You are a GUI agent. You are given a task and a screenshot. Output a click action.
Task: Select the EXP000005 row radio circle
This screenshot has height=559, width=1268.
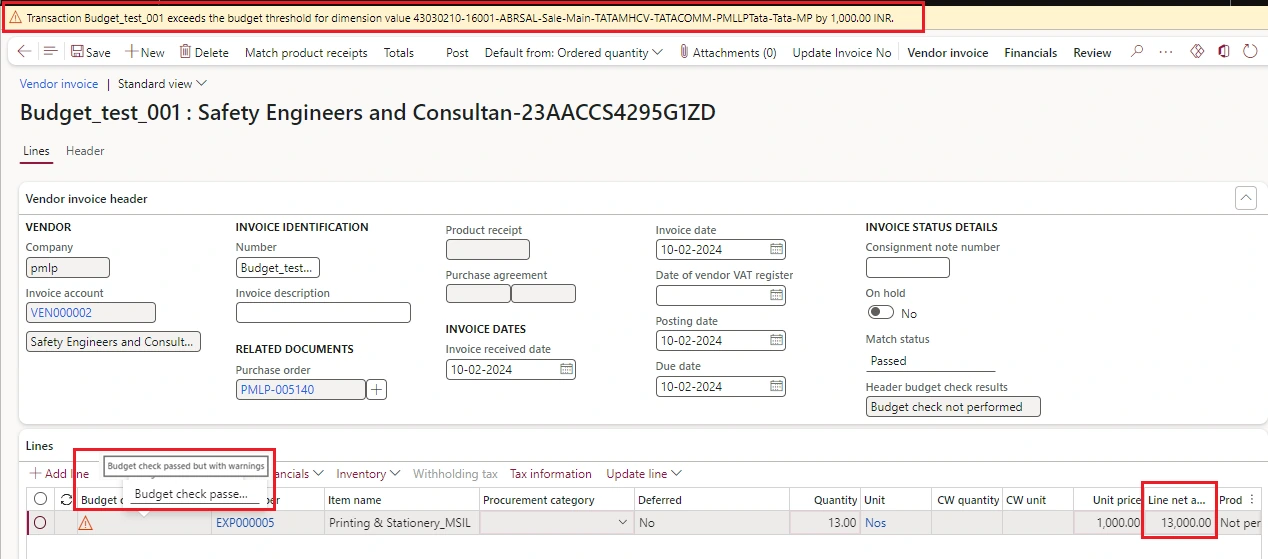tap(40, 522)
